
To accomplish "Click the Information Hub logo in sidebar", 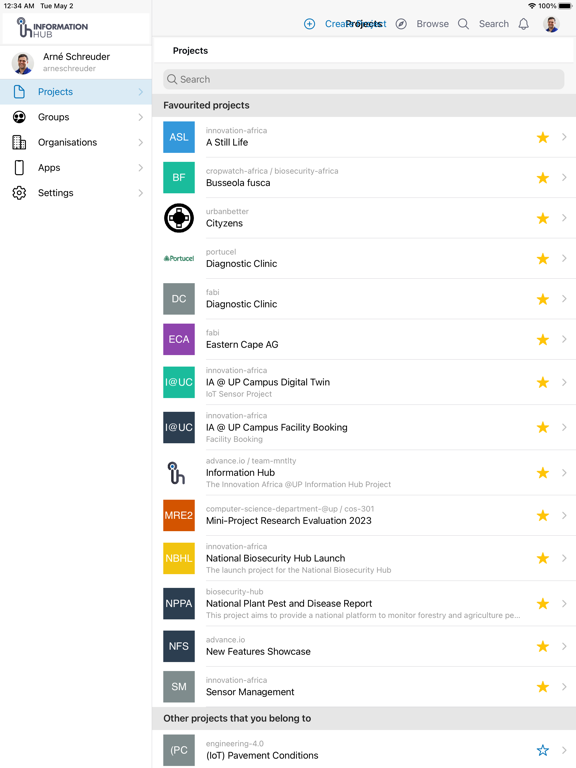I will tap(52, 28).
